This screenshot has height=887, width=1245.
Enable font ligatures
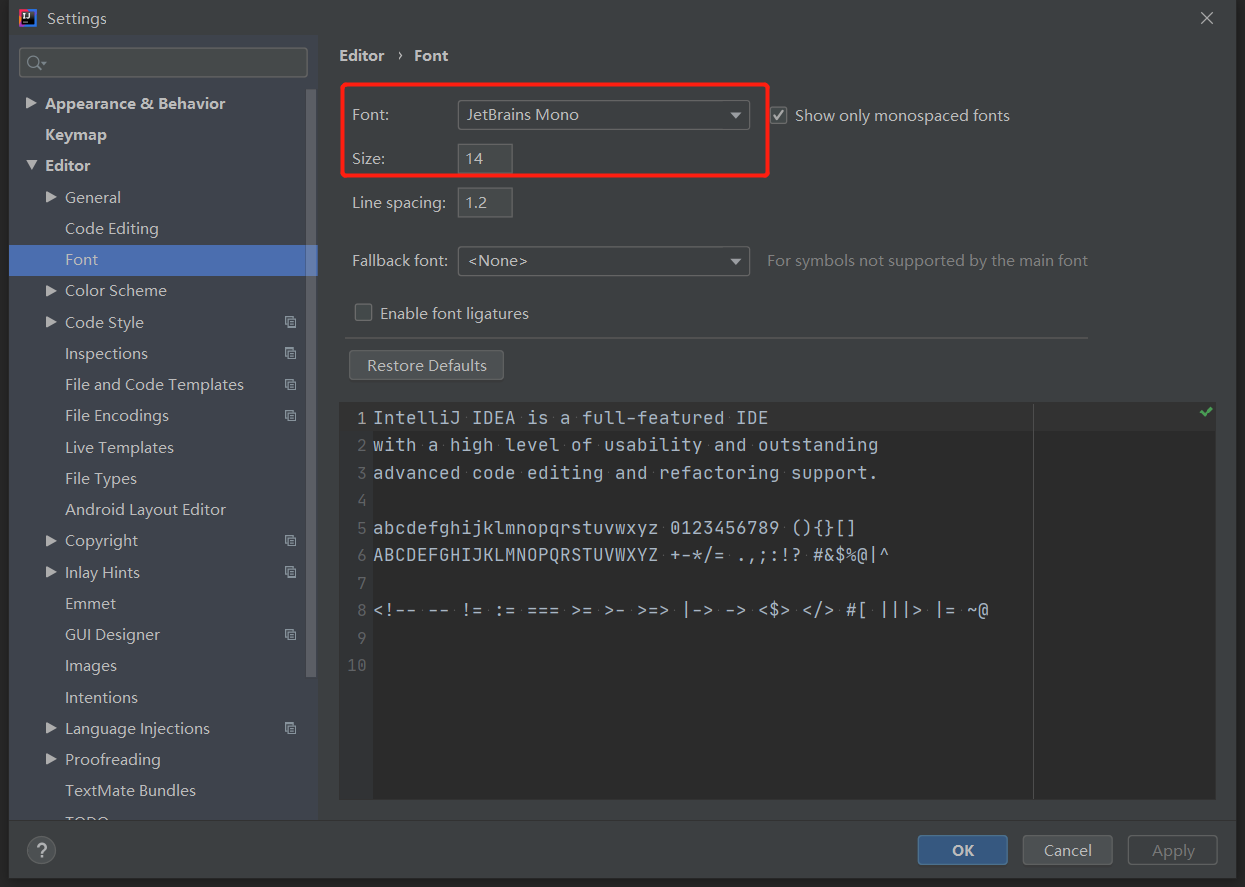[x=363, y=312]
